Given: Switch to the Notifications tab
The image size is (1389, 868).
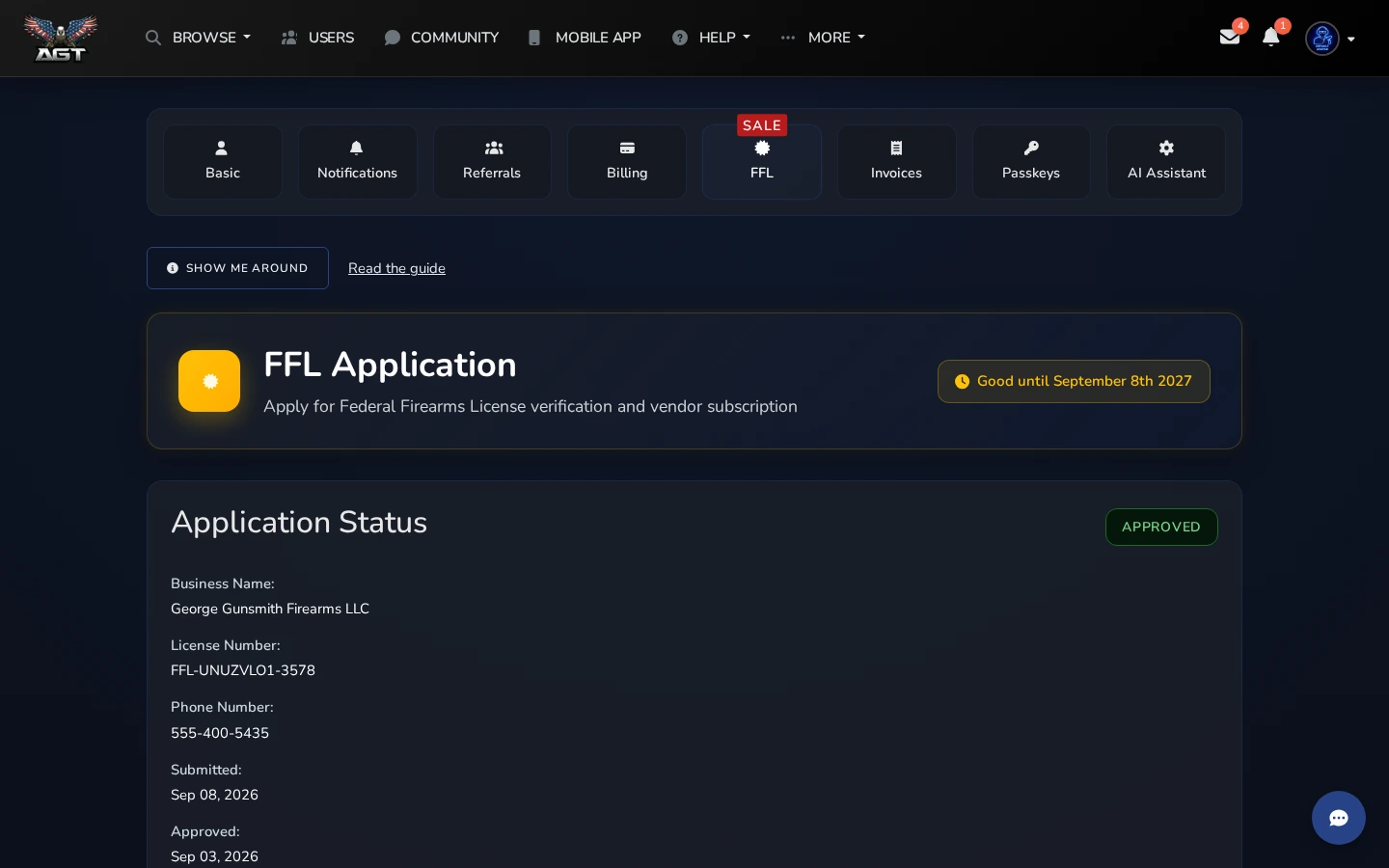Looking at the screenshot, I should point(357,162).
